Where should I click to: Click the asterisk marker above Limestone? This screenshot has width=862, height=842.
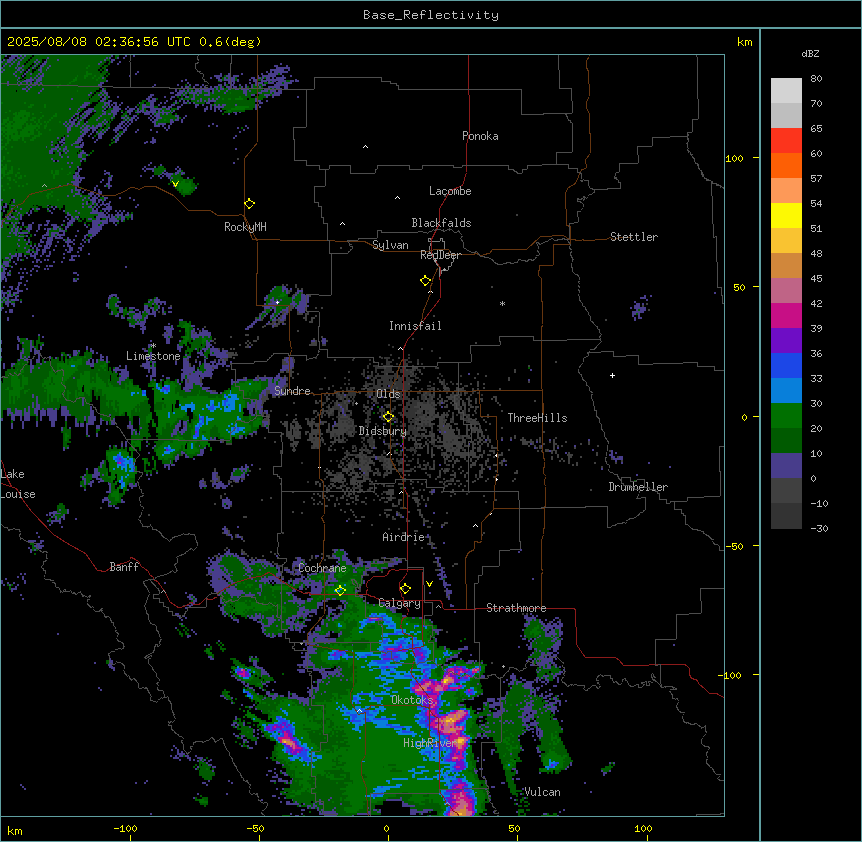[x=153, y=346]
